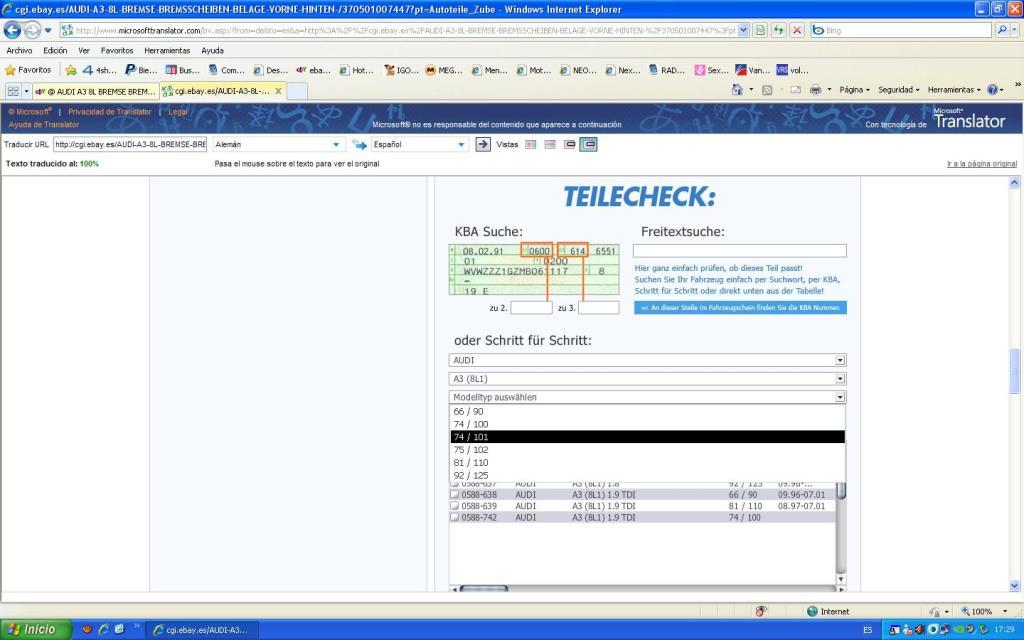1024x640 pixels.
Task: Open the AUDI make dropdown
Action: click(x=647, y=360)
